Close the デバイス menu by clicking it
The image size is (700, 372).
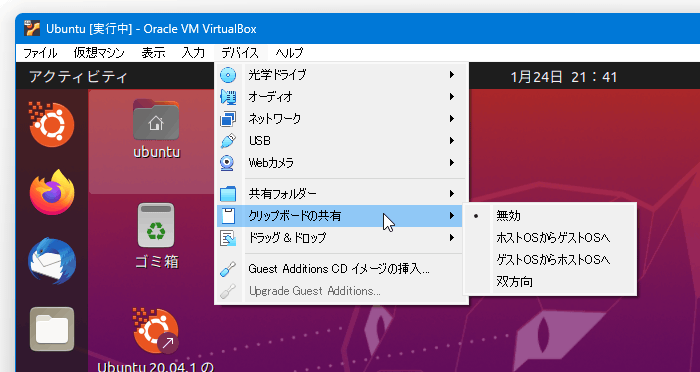[x=240, y=53]
